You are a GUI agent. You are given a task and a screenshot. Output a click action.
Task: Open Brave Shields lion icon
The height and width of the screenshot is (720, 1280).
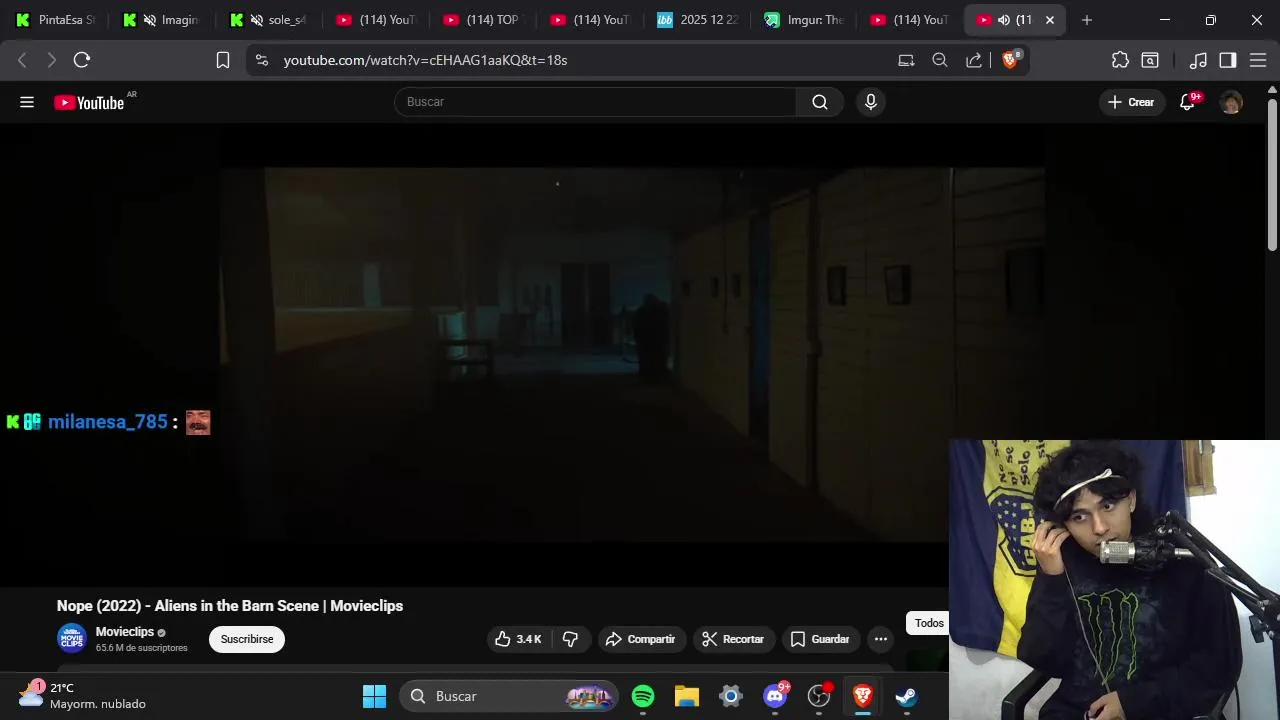pos(1009,60)
